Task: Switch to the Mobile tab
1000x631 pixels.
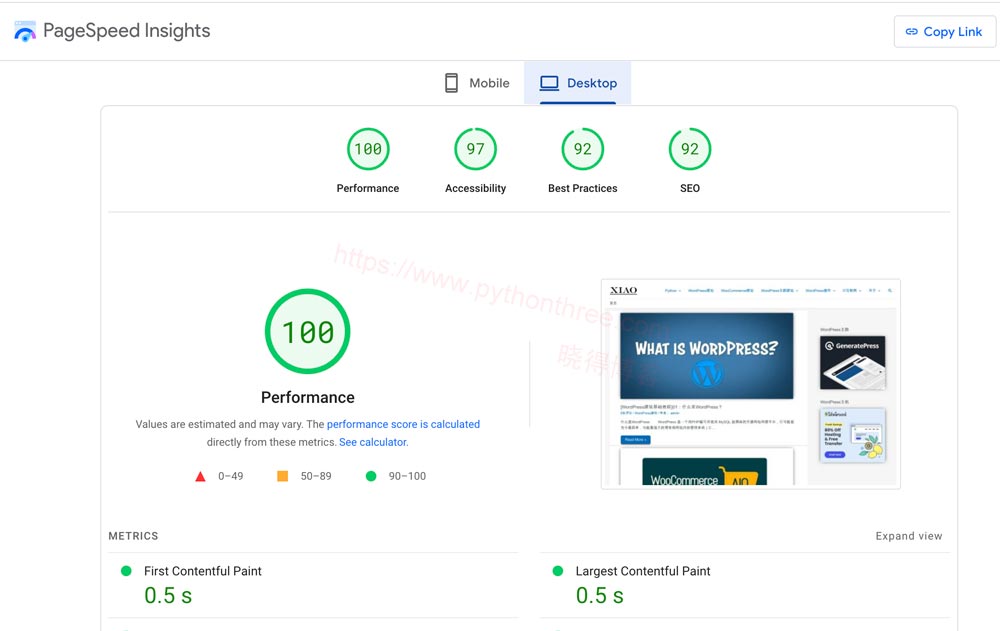Action: (477, 82)
